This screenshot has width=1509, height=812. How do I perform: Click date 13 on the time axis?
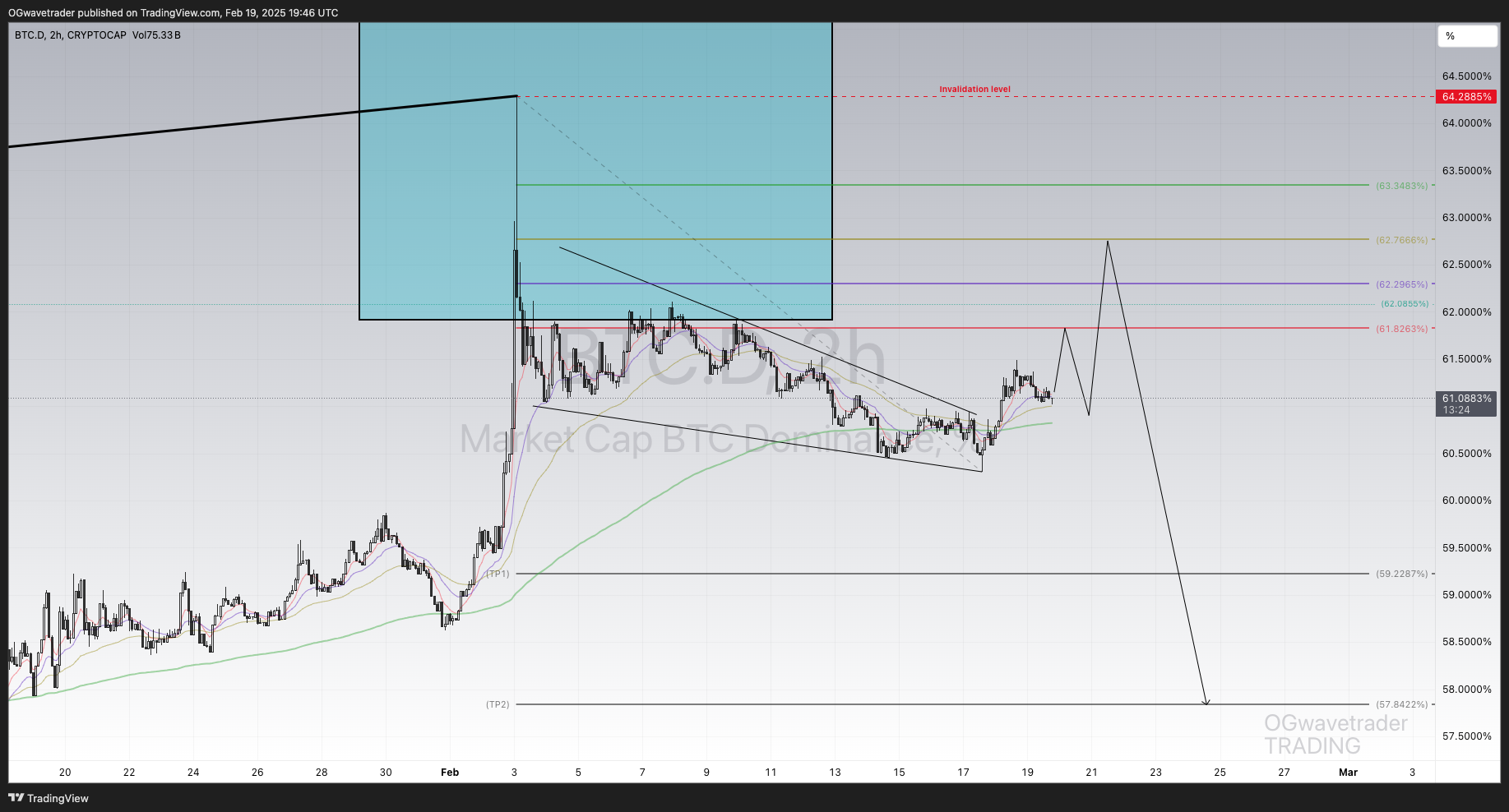pos(835,773)
